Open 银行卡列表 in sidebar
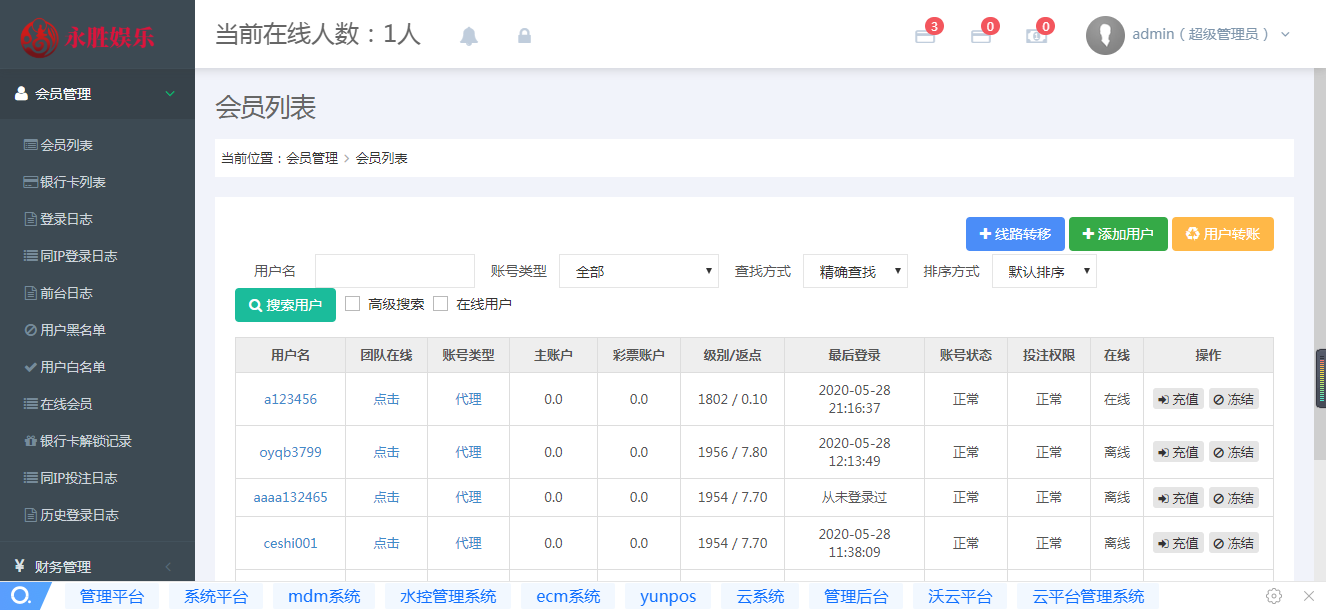Viewport: 1326px width, 610px height. (72, 182)
